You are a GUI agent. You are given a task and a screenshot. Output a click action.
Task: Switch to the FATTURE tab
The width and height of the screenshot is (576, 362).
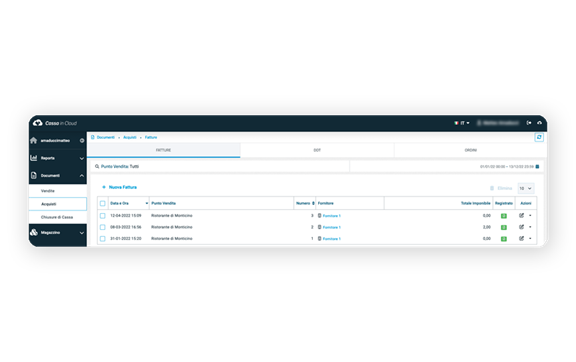click(163, 150)
